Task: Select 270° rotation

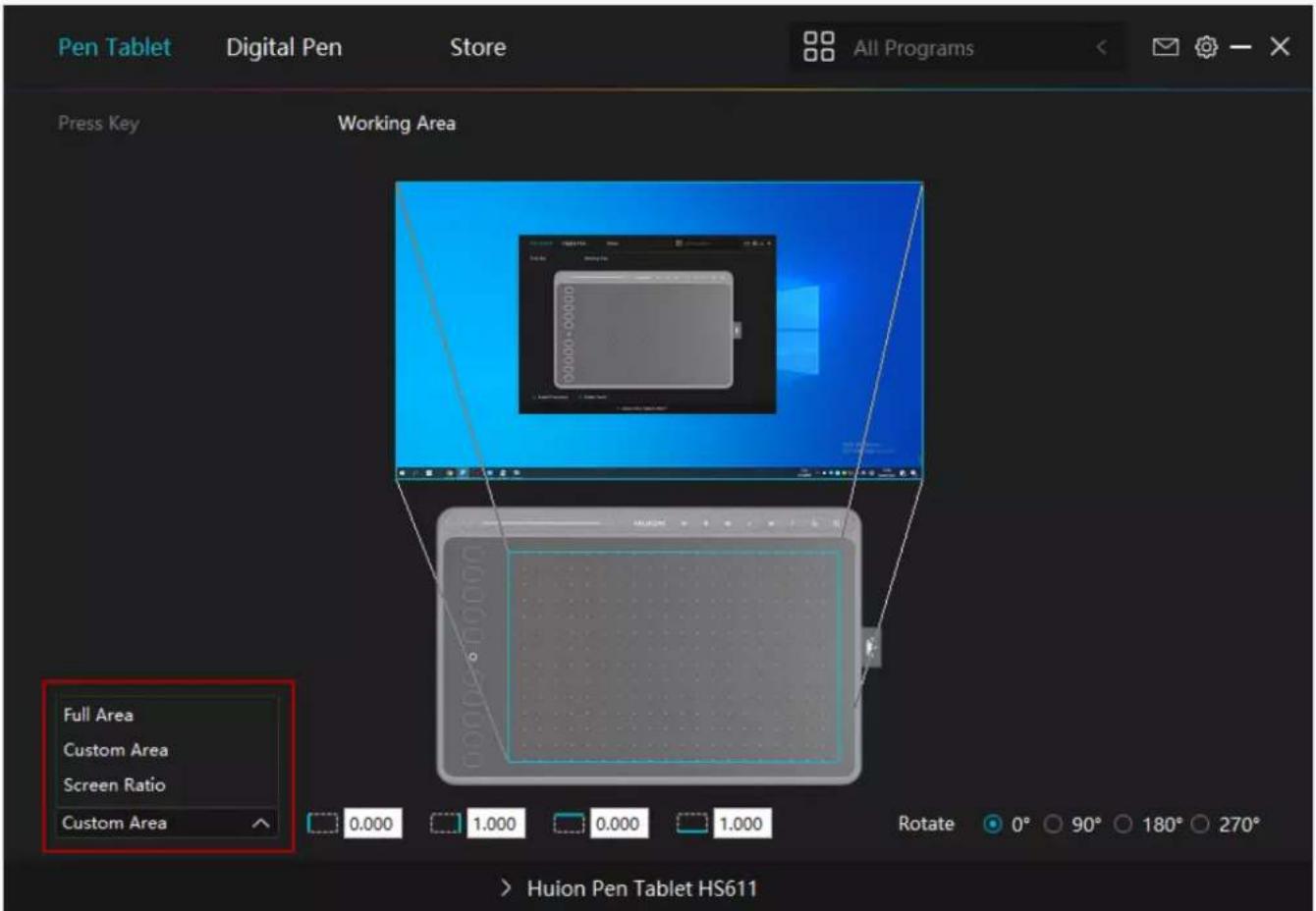Action: click(1200, 824)
